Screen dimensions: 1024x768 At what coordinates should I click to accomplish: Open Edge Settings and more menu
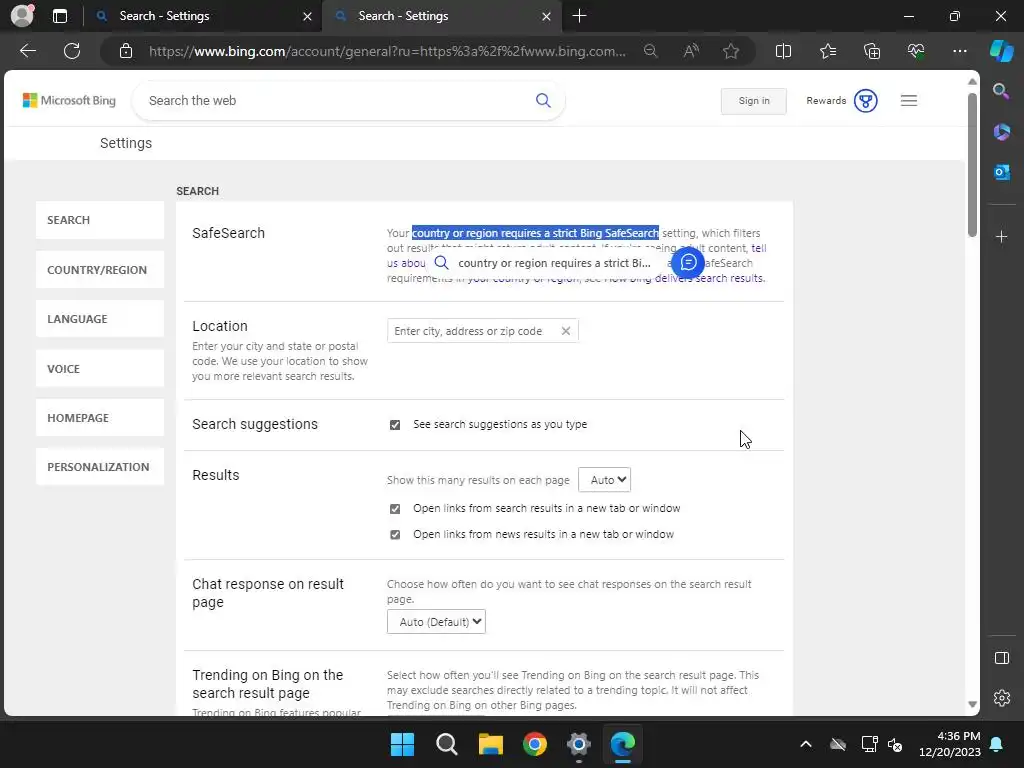tap(960, 51)
